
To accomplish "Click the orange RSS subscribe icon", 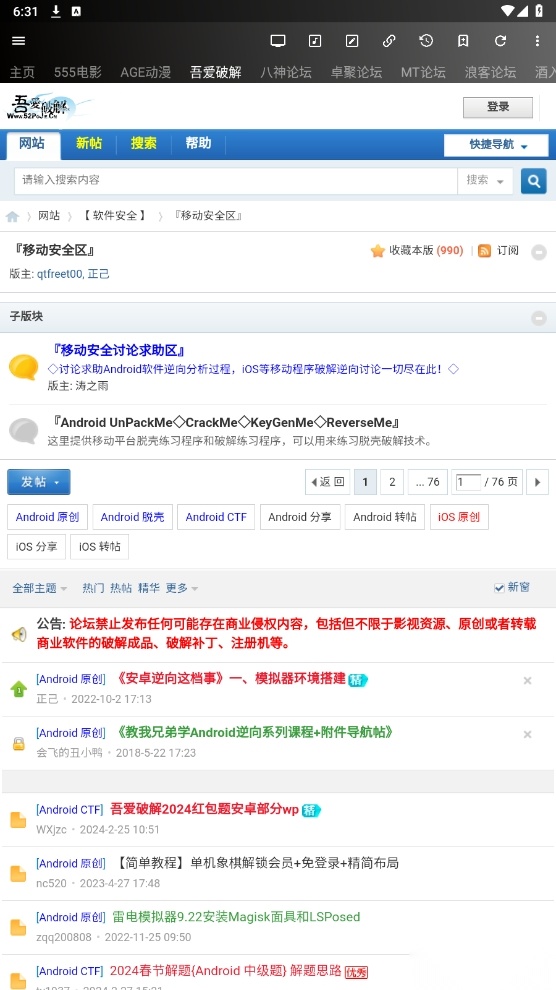I will click(x=485, y=251).
